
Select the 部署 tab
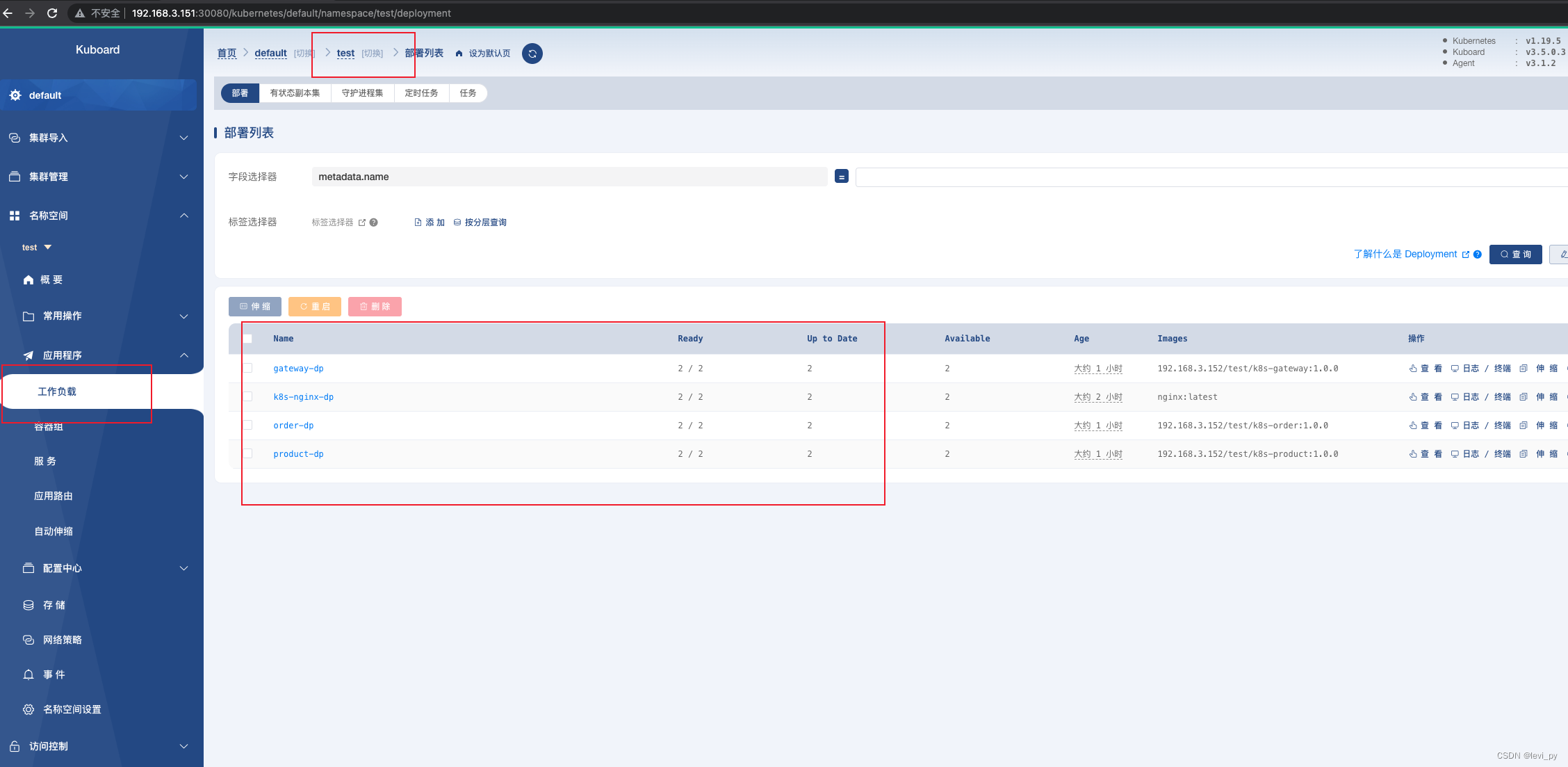pyautogui.click(x=240, y=93)
